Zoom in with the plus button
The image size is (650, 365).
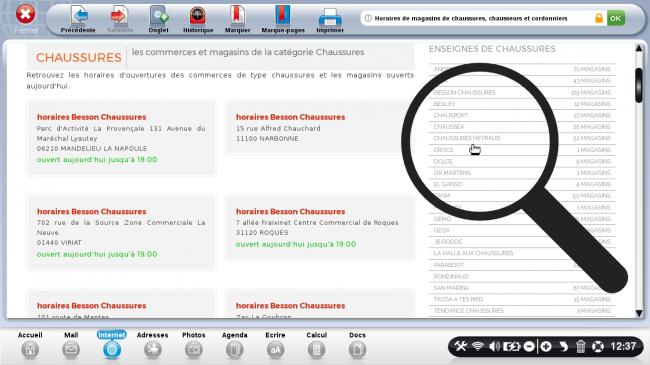tap(546, 346)
